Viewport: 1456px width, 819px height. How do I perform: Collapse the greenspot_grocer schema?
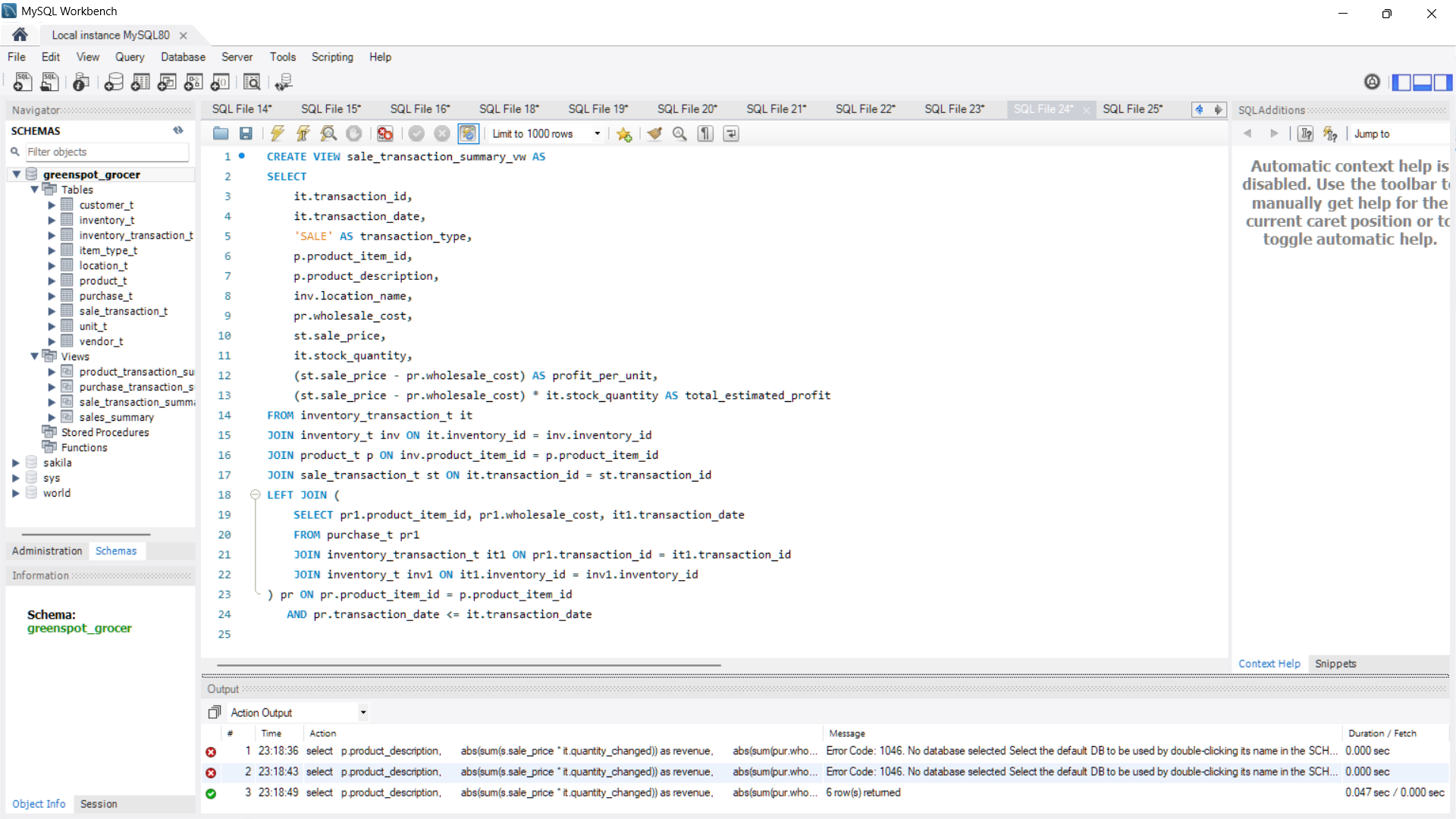pos(16,174)
